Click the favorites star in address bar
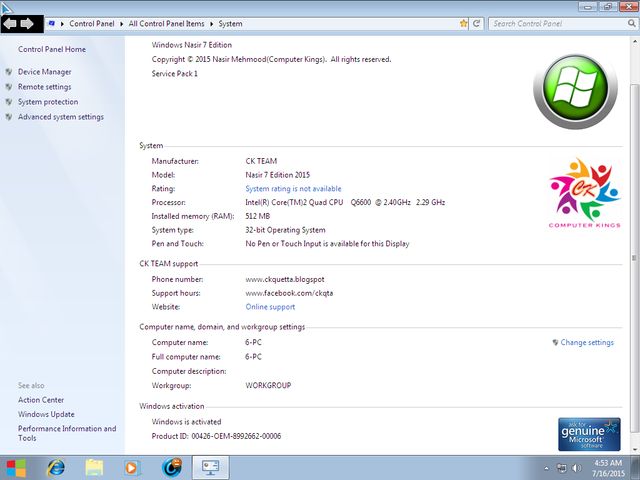The width and height of the screenshot is (640, 480). (x=463, y=24)
